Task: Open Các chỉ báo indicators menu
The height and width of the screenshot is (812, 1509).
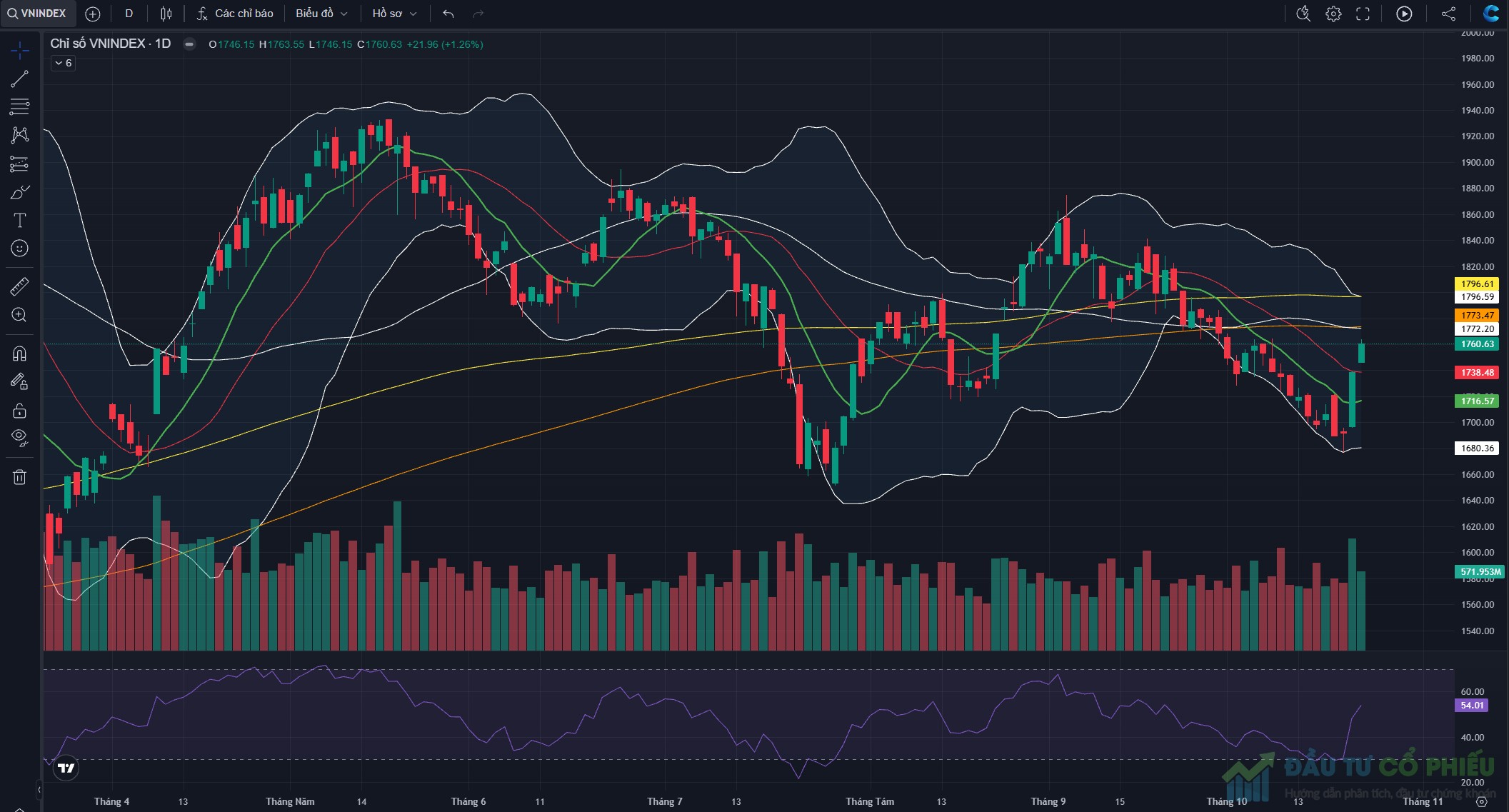Action: [235, 14]
